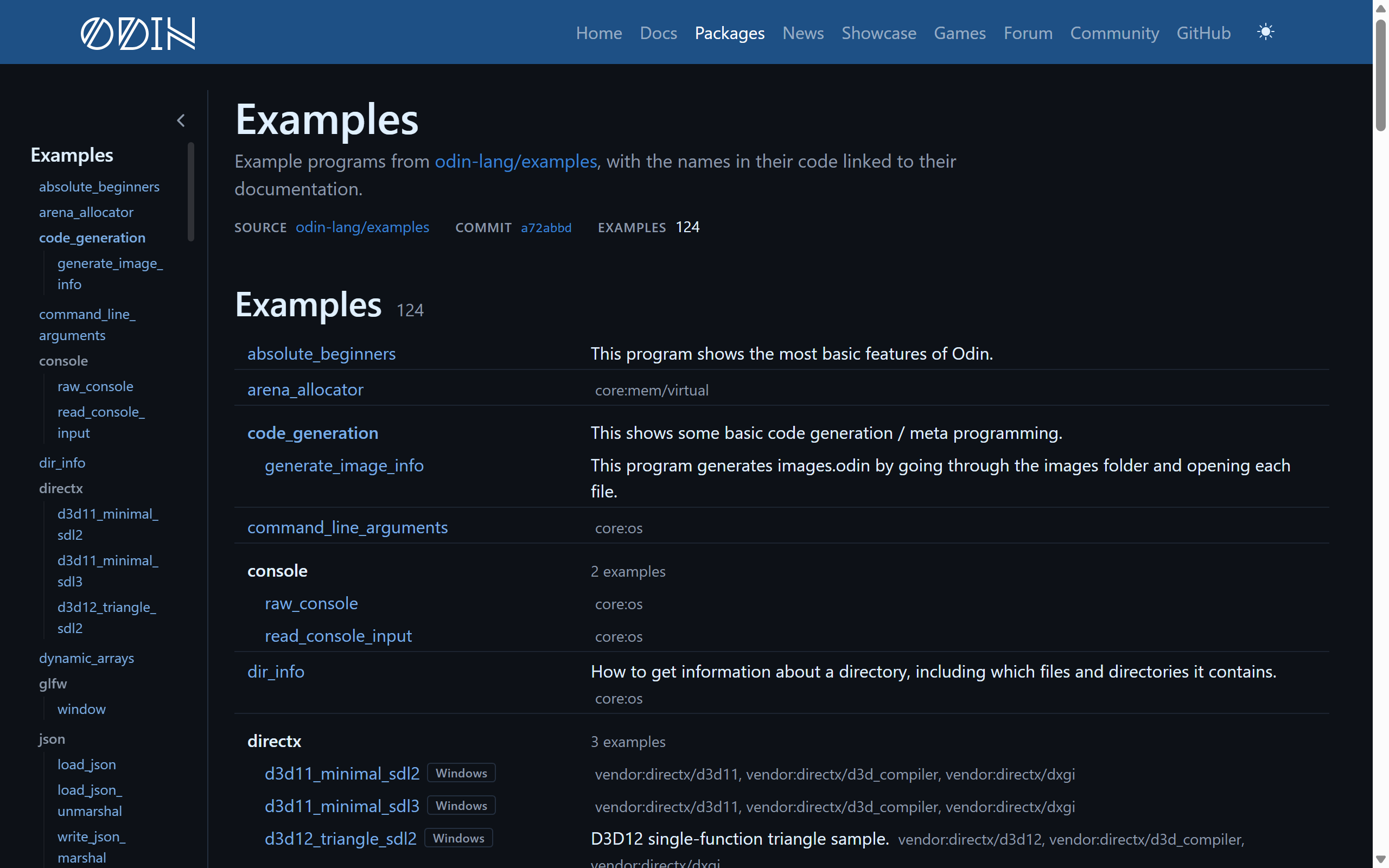Viewport: 1389px width, 868px height.
Task: Open the odin-lang/examples SOURCE link
Action: click(362, 227)
